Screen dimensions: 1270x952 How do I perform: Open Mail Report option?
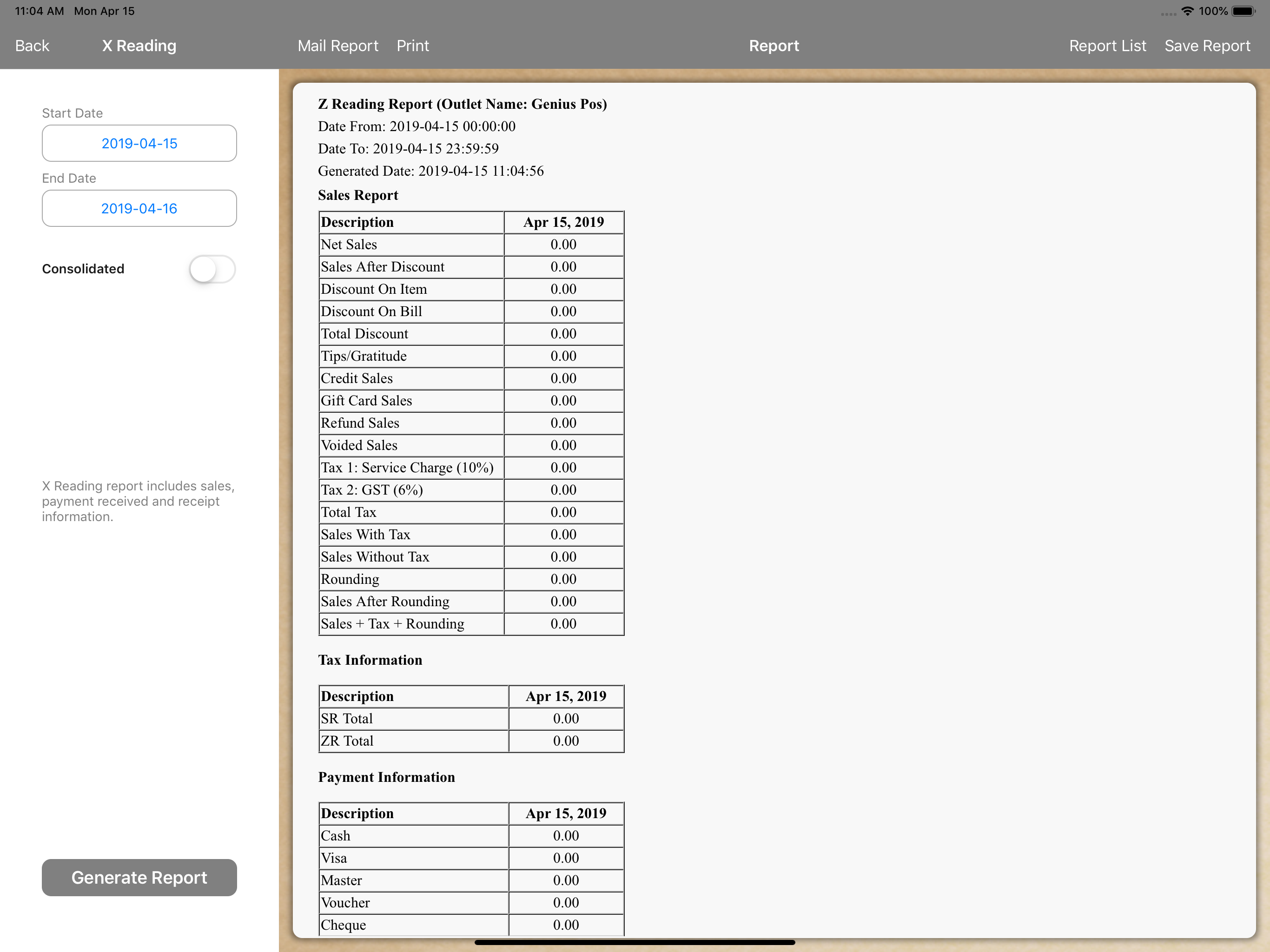pos(337,46)
